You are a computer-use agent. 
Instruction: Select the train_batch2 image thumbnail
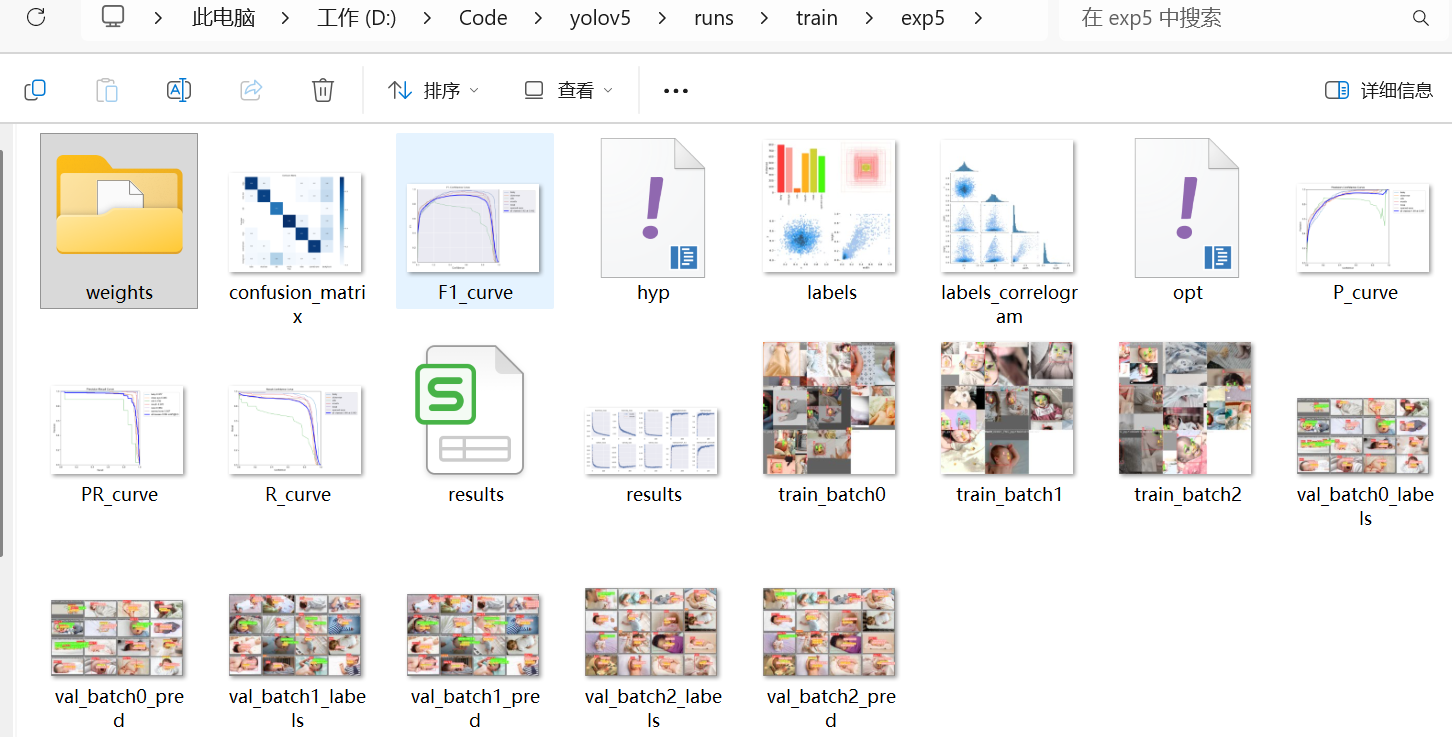click(x=1186, y=408)
